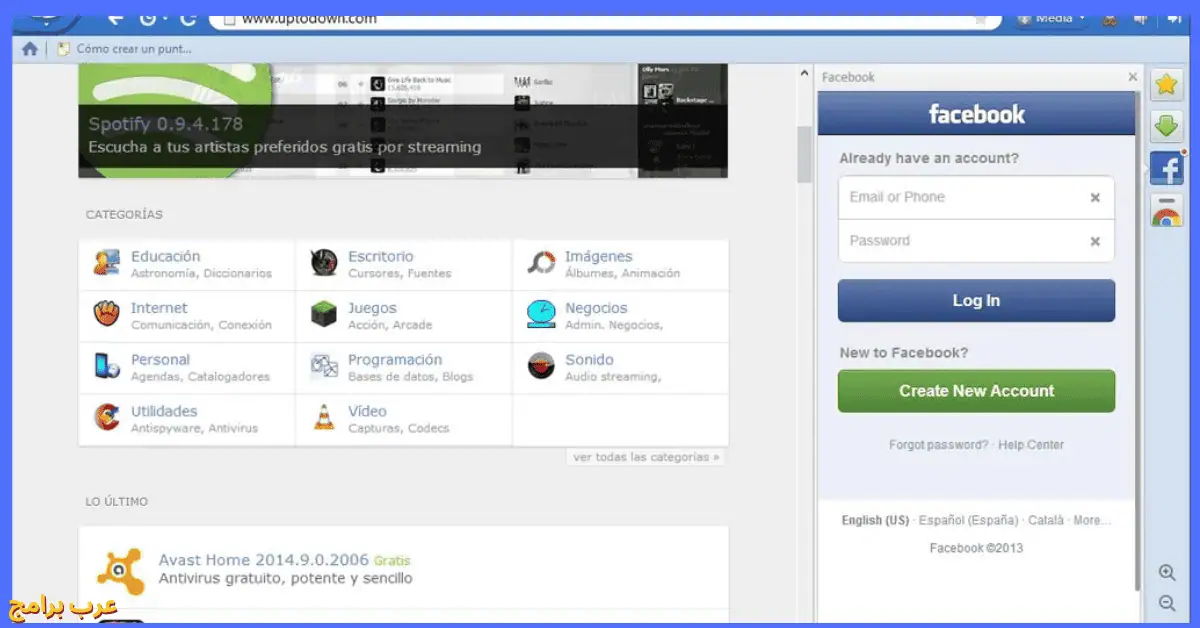Click the 'Gratis' label next to Avast
The image size is (1200, 628).
[x=392, y=561]
